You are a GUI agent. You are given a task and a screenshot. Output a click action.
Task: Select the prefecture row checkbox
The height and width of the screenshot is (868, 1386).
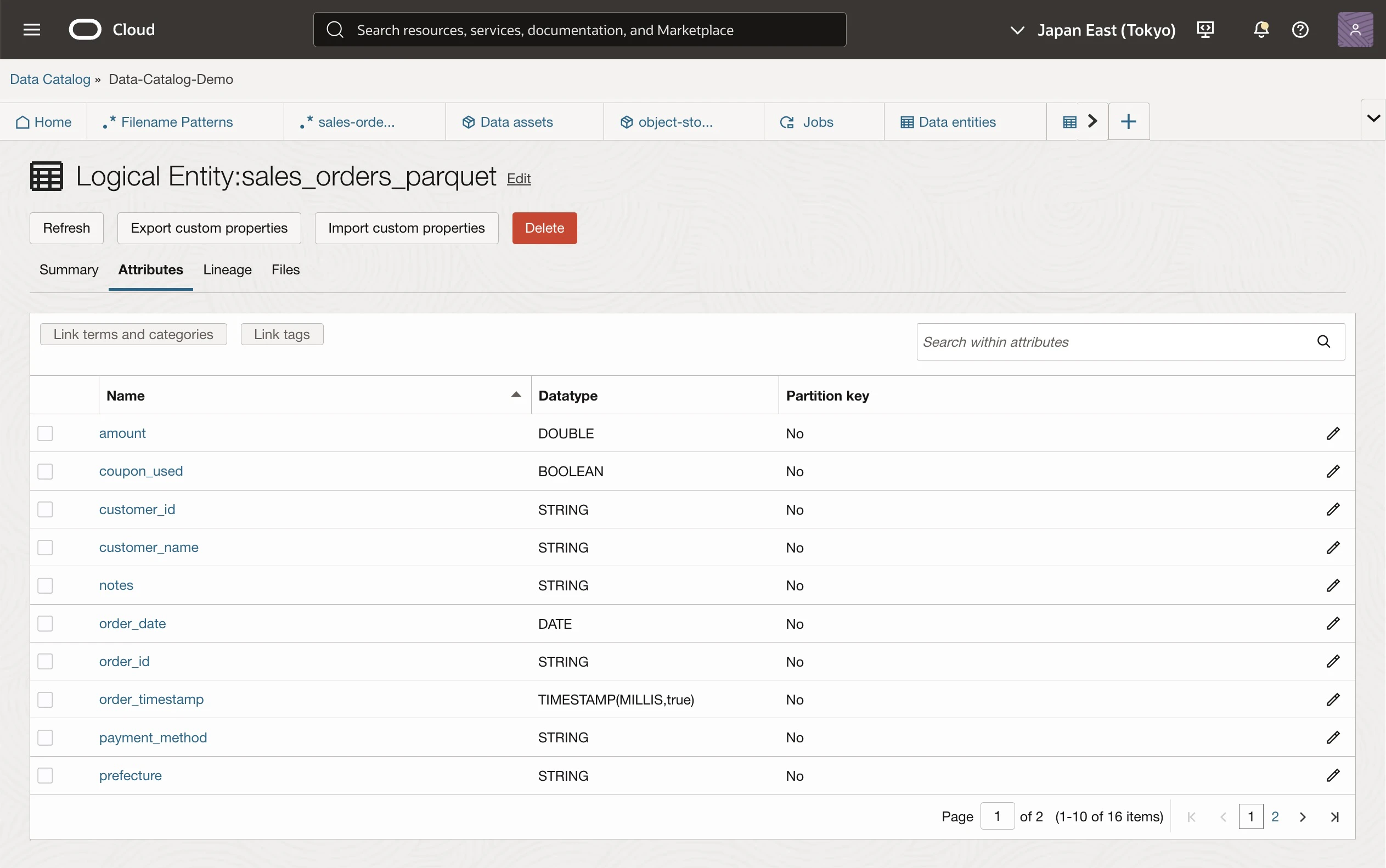(x=46, y=776)
